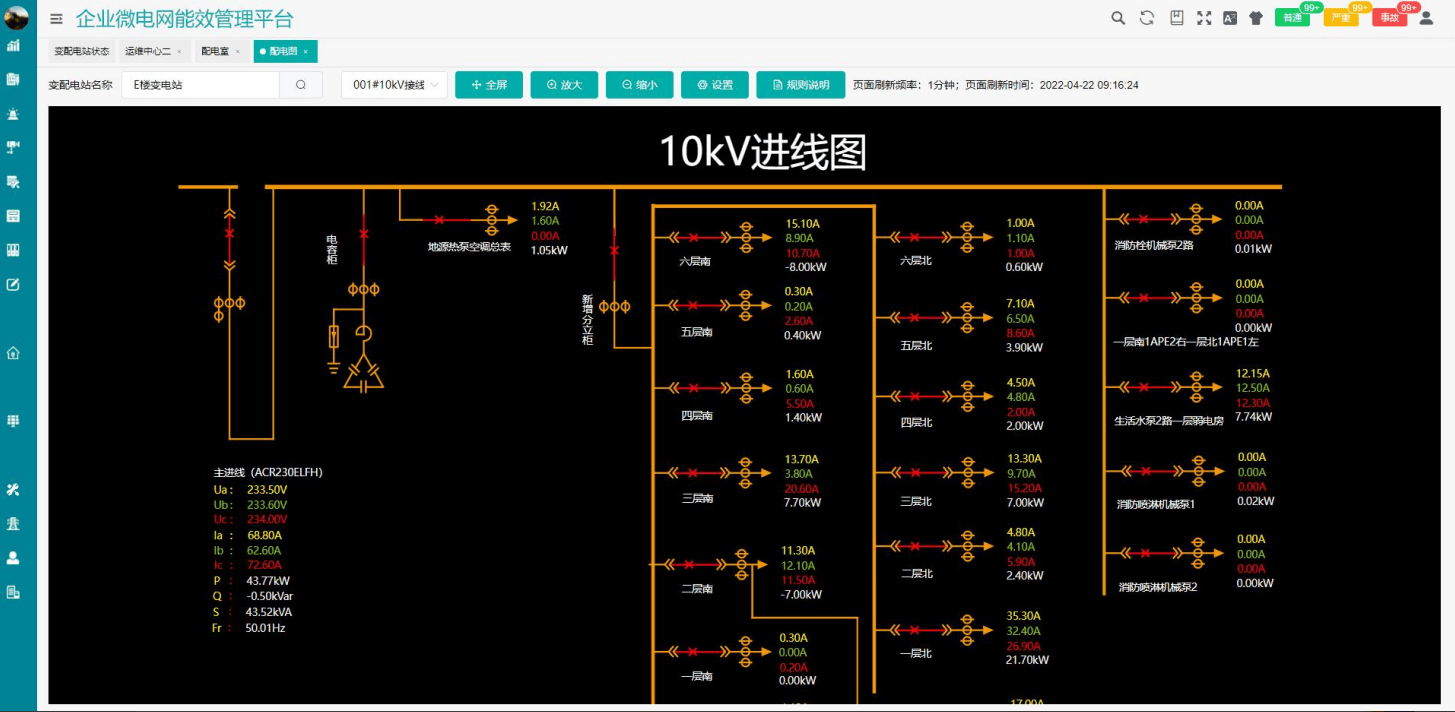Click the refresh arrows icon in header

1147,18
